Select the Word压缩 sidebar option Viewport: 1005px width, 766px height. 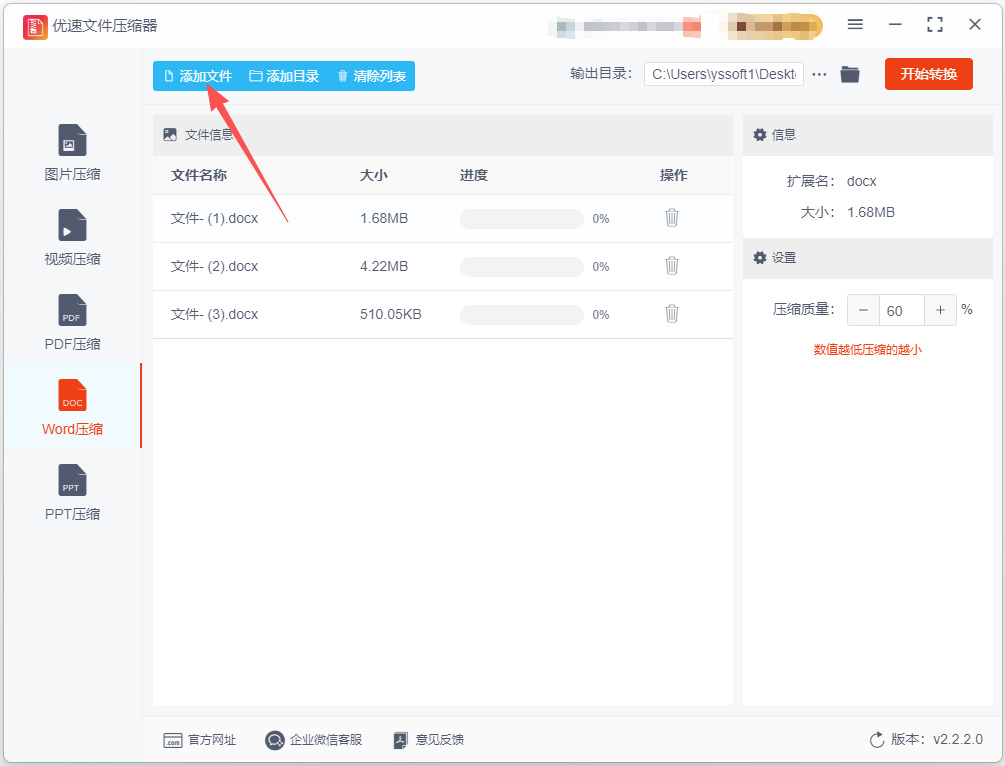coord(72,408)
